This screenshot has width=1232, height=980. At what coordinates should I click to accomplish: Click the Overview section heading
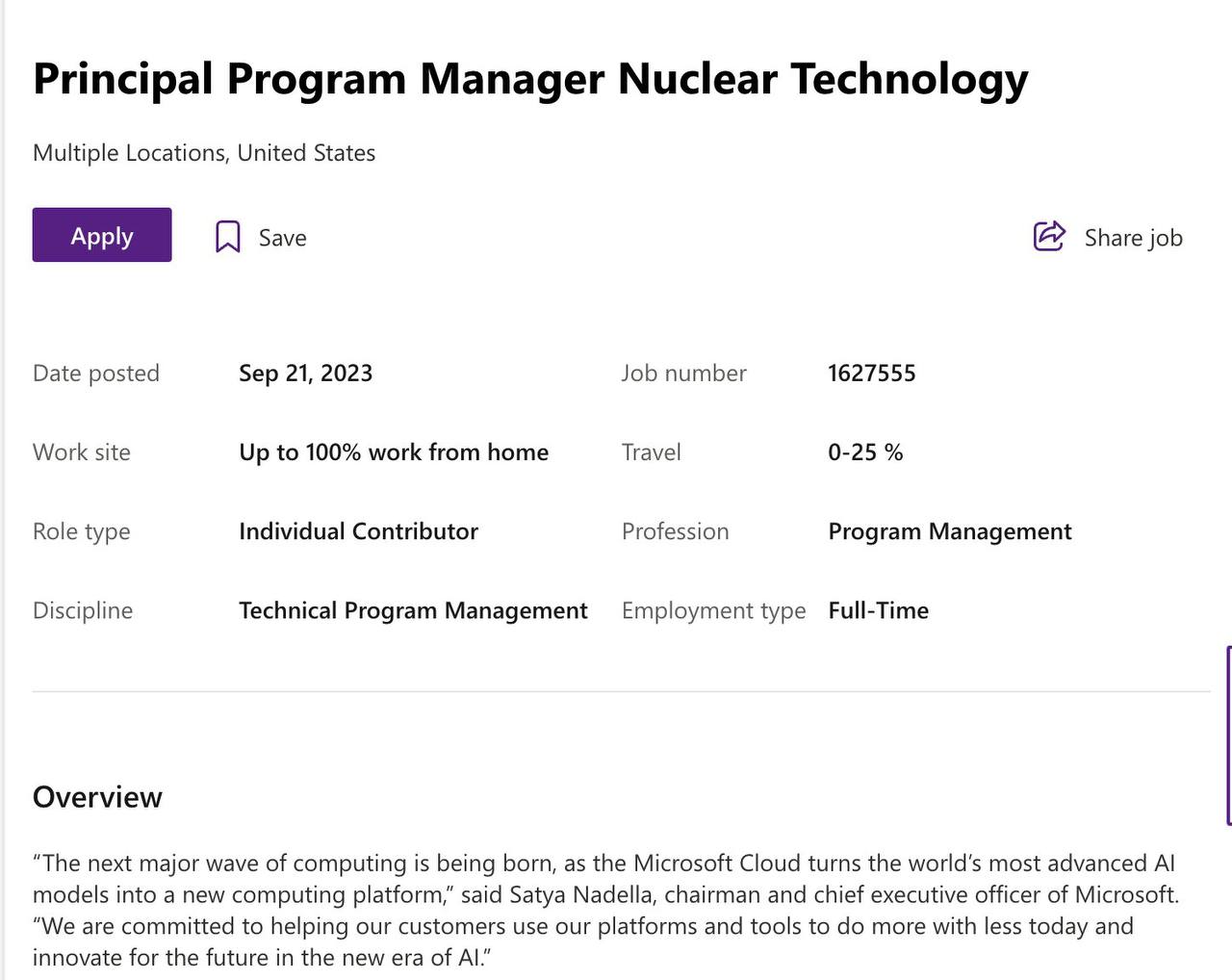pyautogui.click(x=97, y=797)
